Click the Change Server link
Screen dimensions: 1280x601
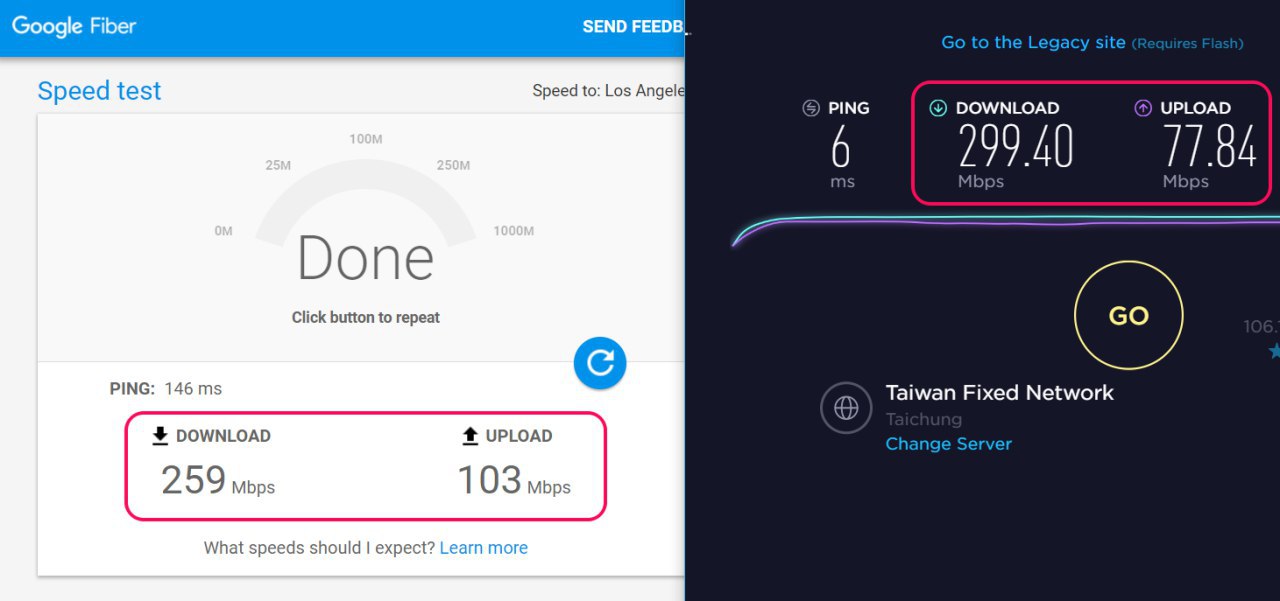[948, 444]
